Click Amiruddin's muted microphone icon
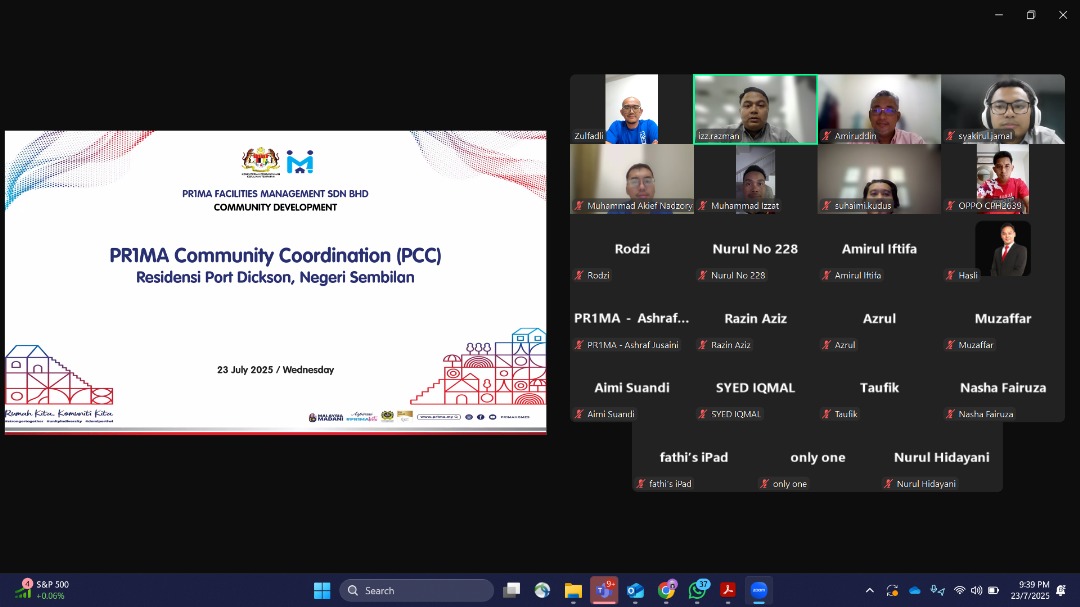 pos(827,136)
